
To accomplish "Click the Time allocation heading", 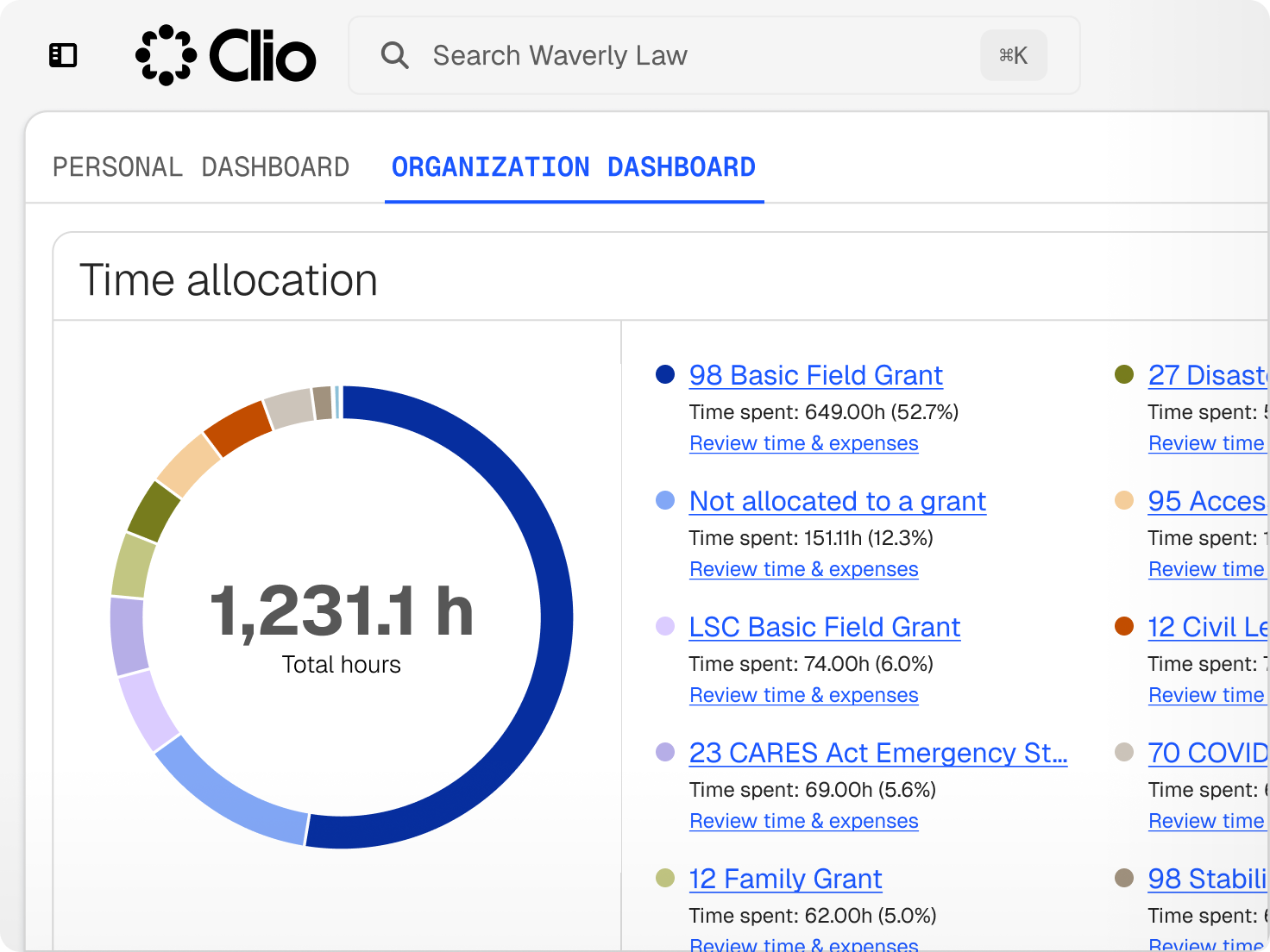I will (x=229, y=280).
